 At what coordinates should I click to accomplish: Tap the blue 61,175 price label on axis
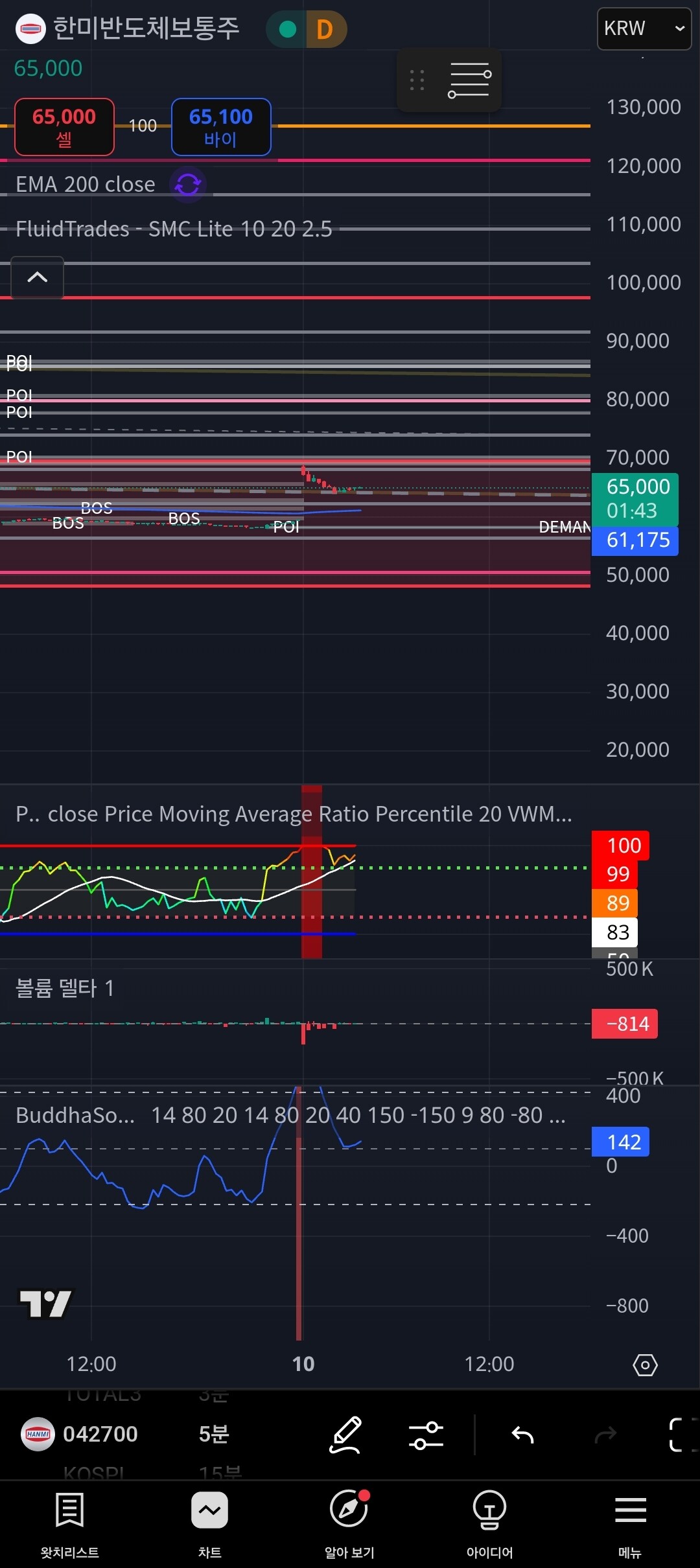635,540
